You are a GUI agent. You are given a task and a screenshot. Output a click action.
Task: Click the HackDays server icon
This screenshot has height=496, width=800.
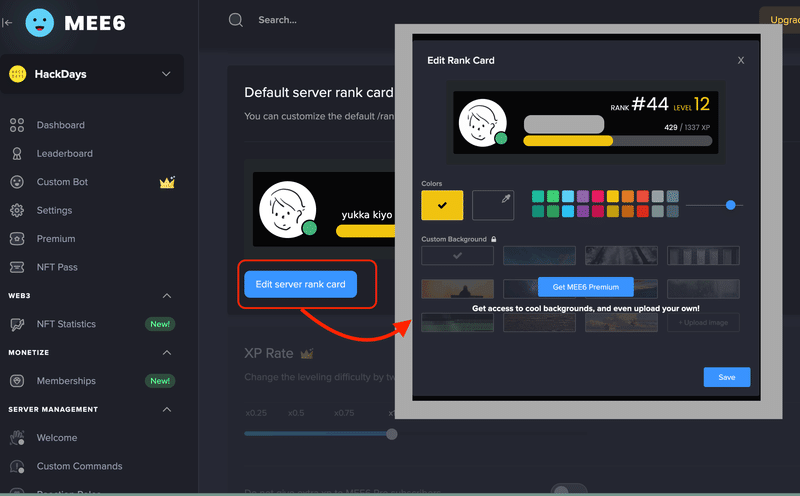click(18, 74)
